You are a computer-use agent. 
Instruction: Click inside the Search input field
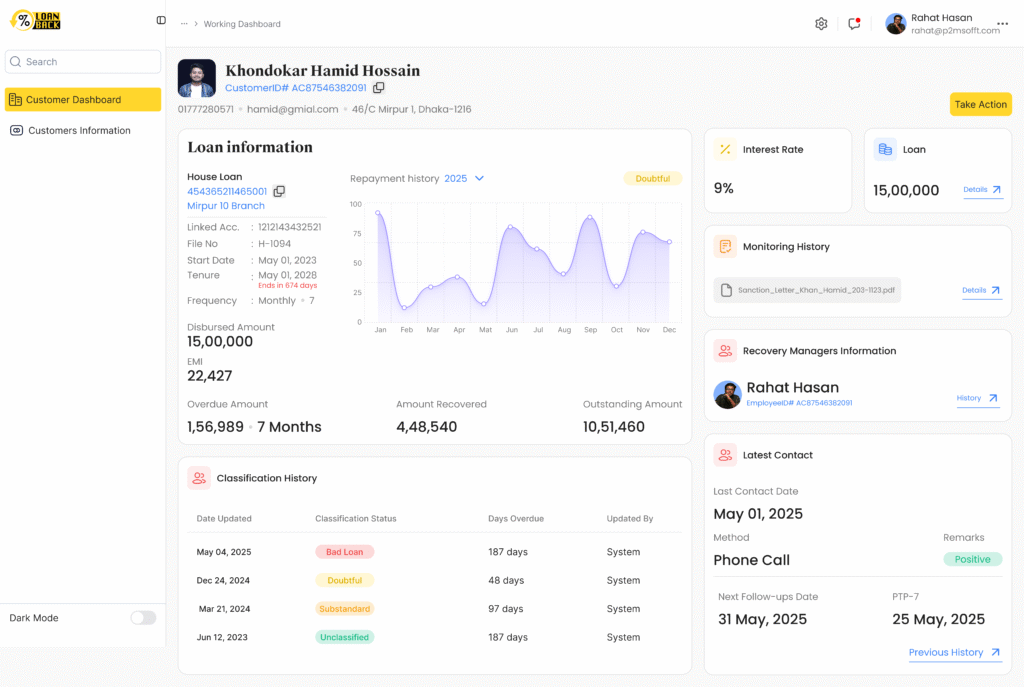click(x=83, y=62)
